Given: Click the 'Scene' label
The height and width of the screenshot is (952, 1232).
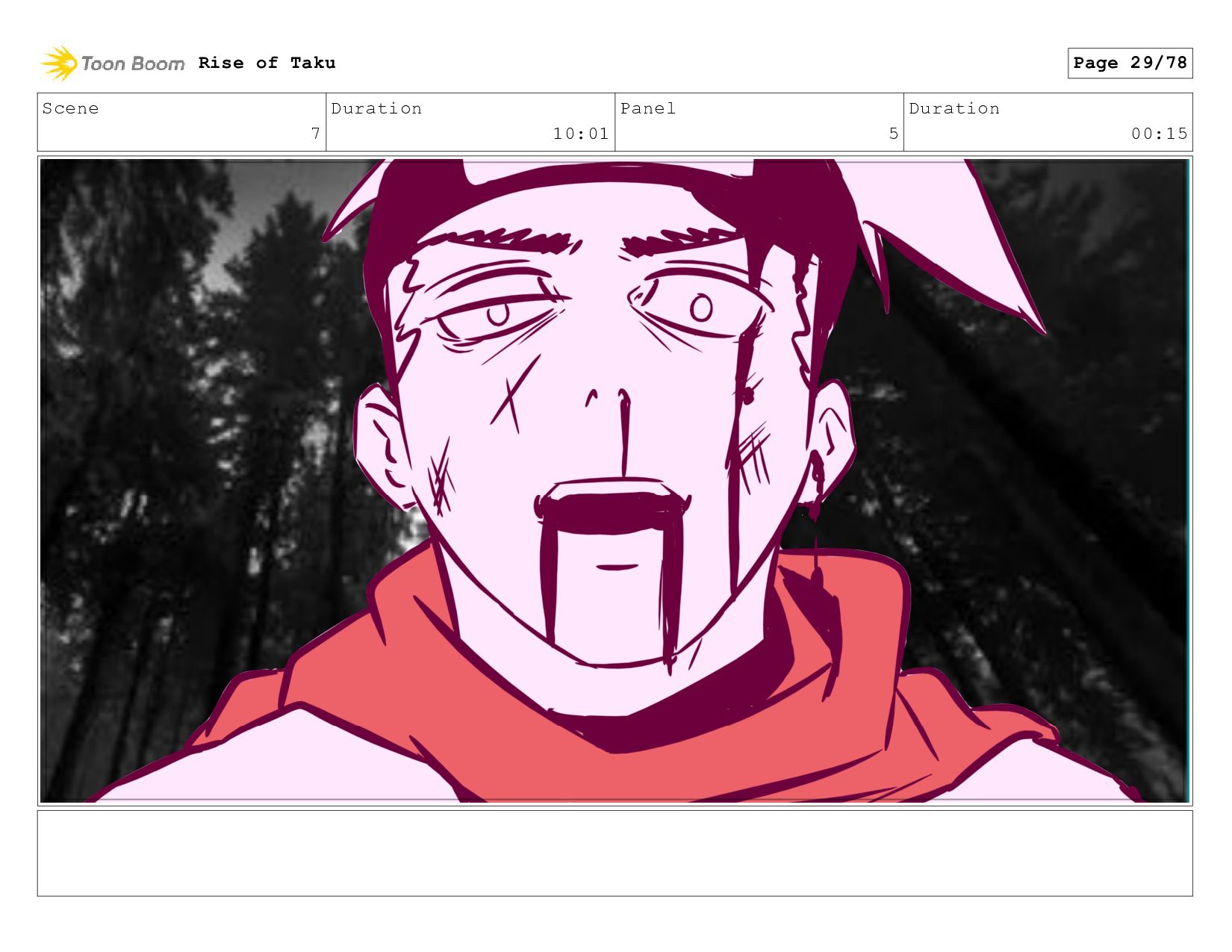Looking at the screenshot, I should [x=70, y=108].
